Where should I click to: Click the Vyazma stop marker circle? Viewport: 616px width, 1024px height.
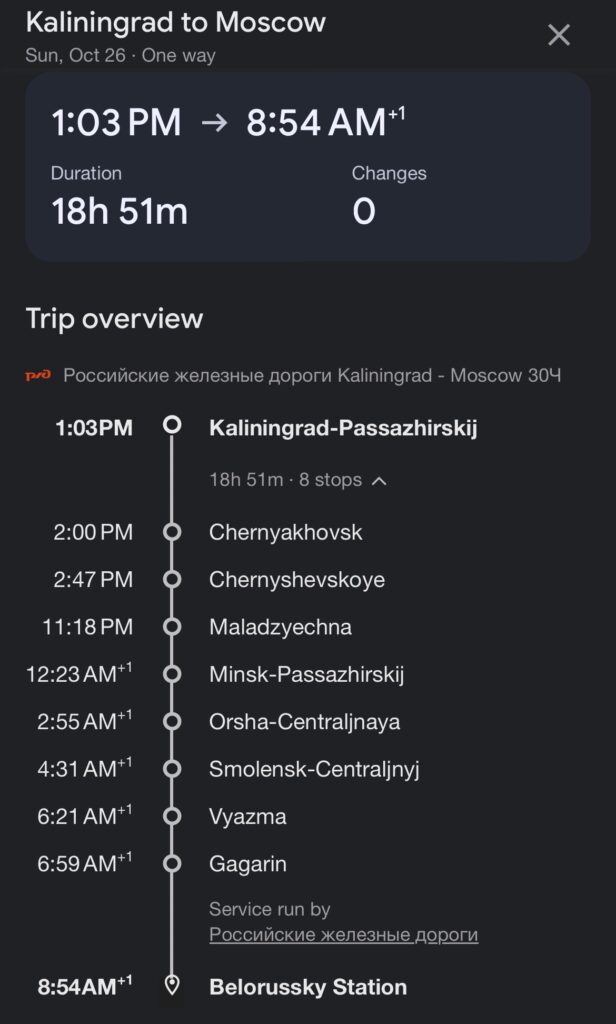tap(172, 817)
